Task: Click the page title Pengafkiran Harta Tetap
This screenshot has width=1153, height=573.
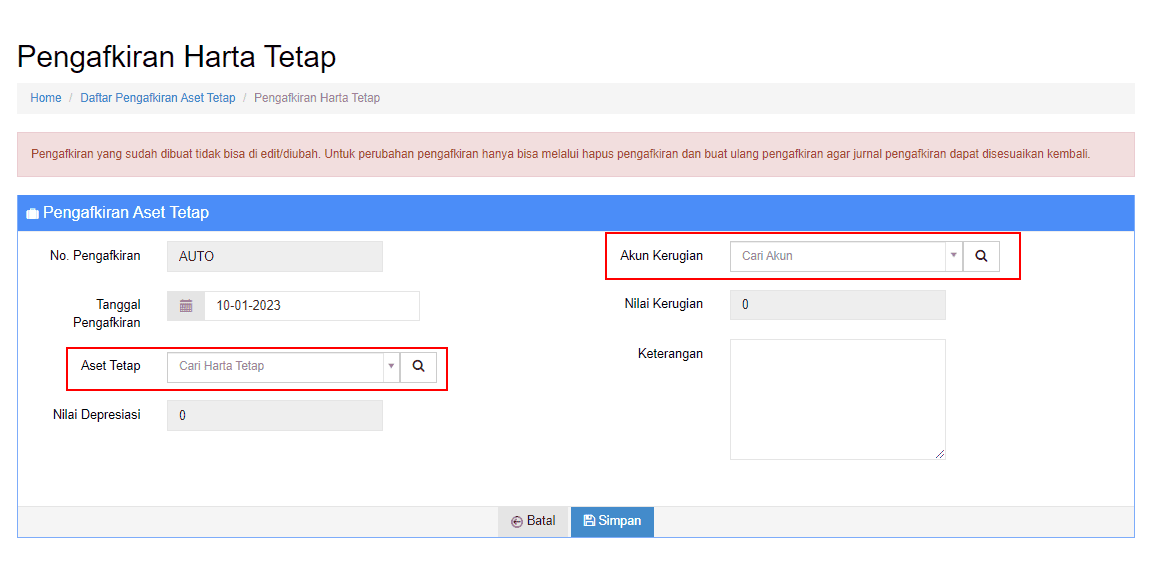Action: click(176, 57)
